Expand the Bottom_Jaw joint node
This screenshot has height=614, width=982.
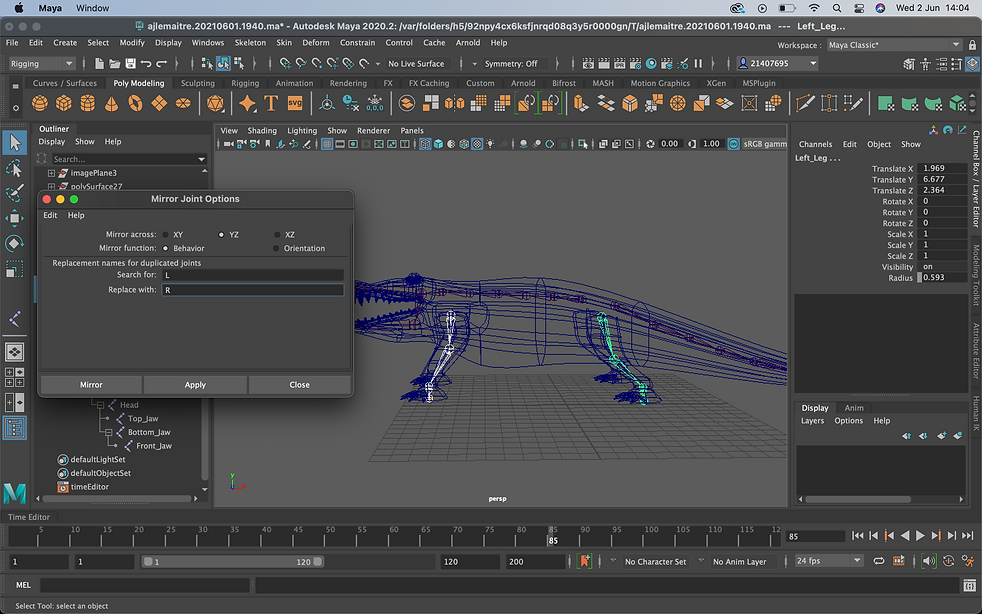[x=108, y=432]
